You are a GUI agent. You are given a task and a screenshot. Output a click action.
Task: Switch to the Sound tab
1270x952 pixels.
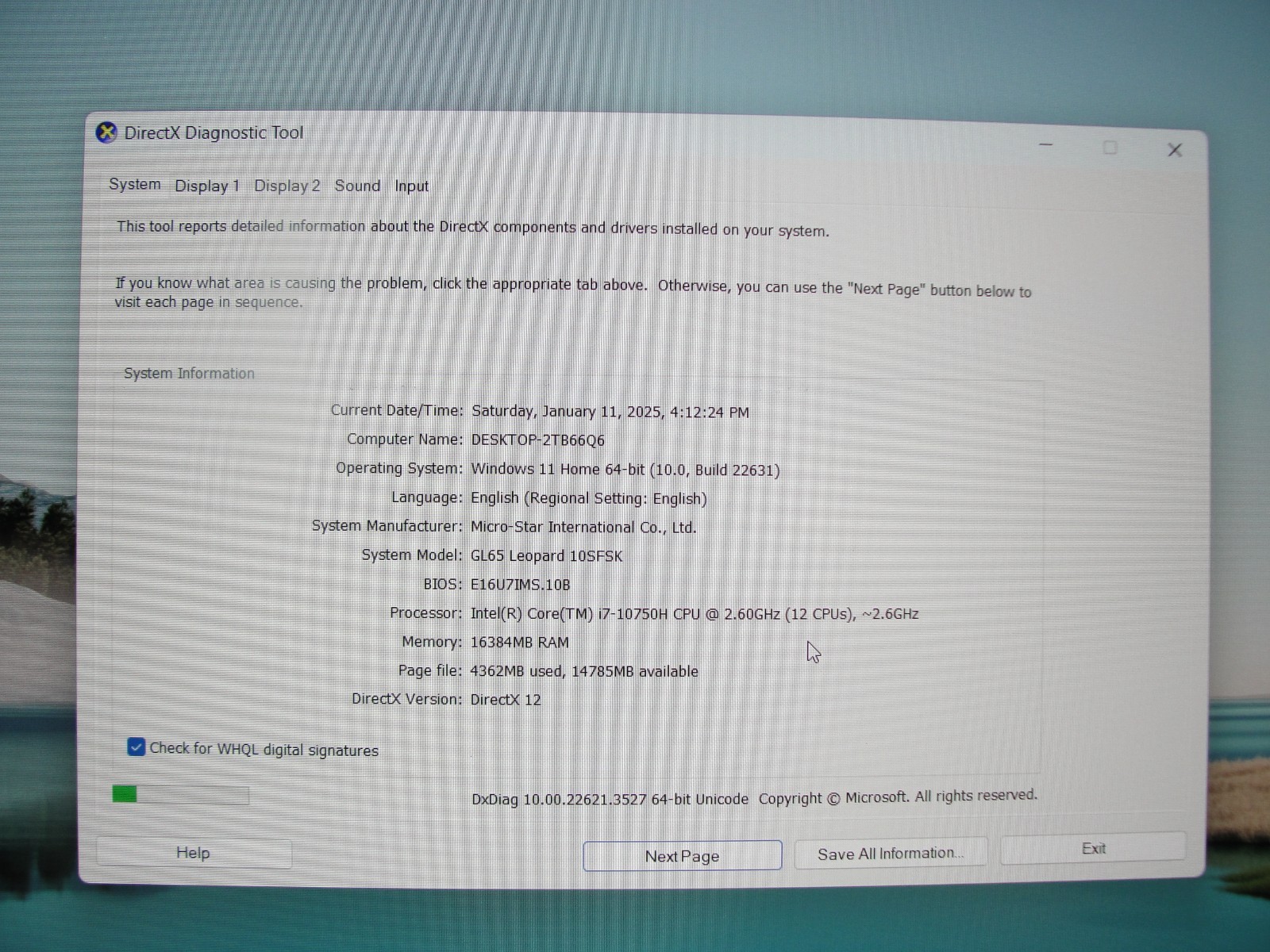point(357,186)
